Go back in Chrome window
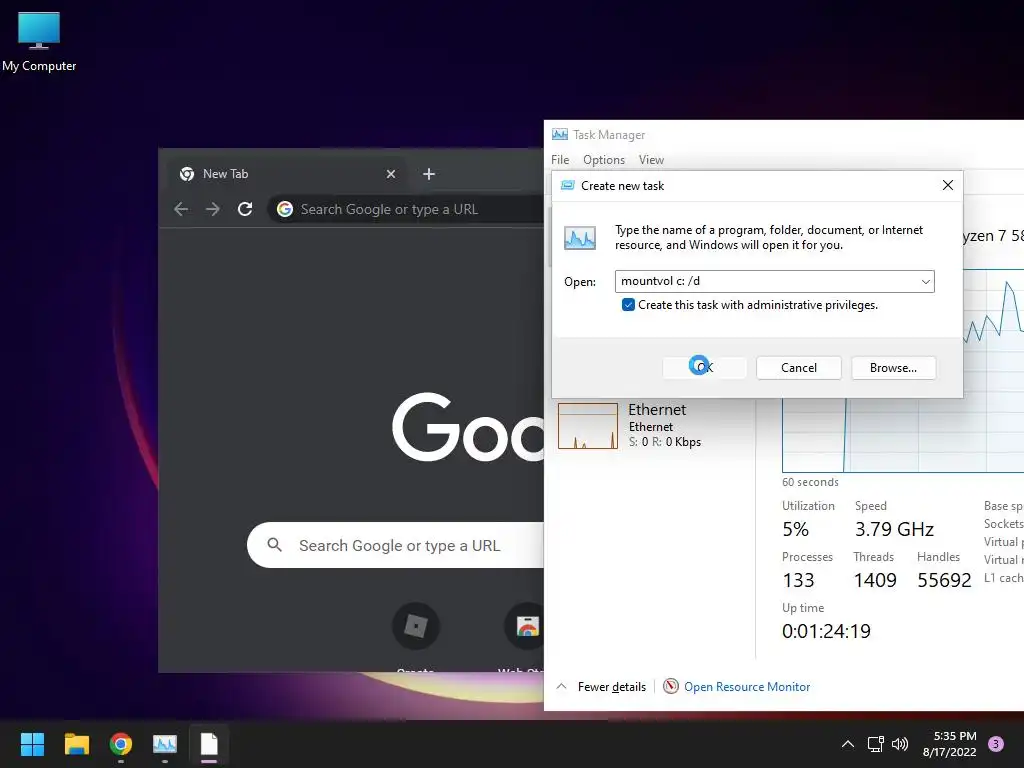The width and height of the screenshot is (1024, 768). pyautogui.click(x=181, y=209)
